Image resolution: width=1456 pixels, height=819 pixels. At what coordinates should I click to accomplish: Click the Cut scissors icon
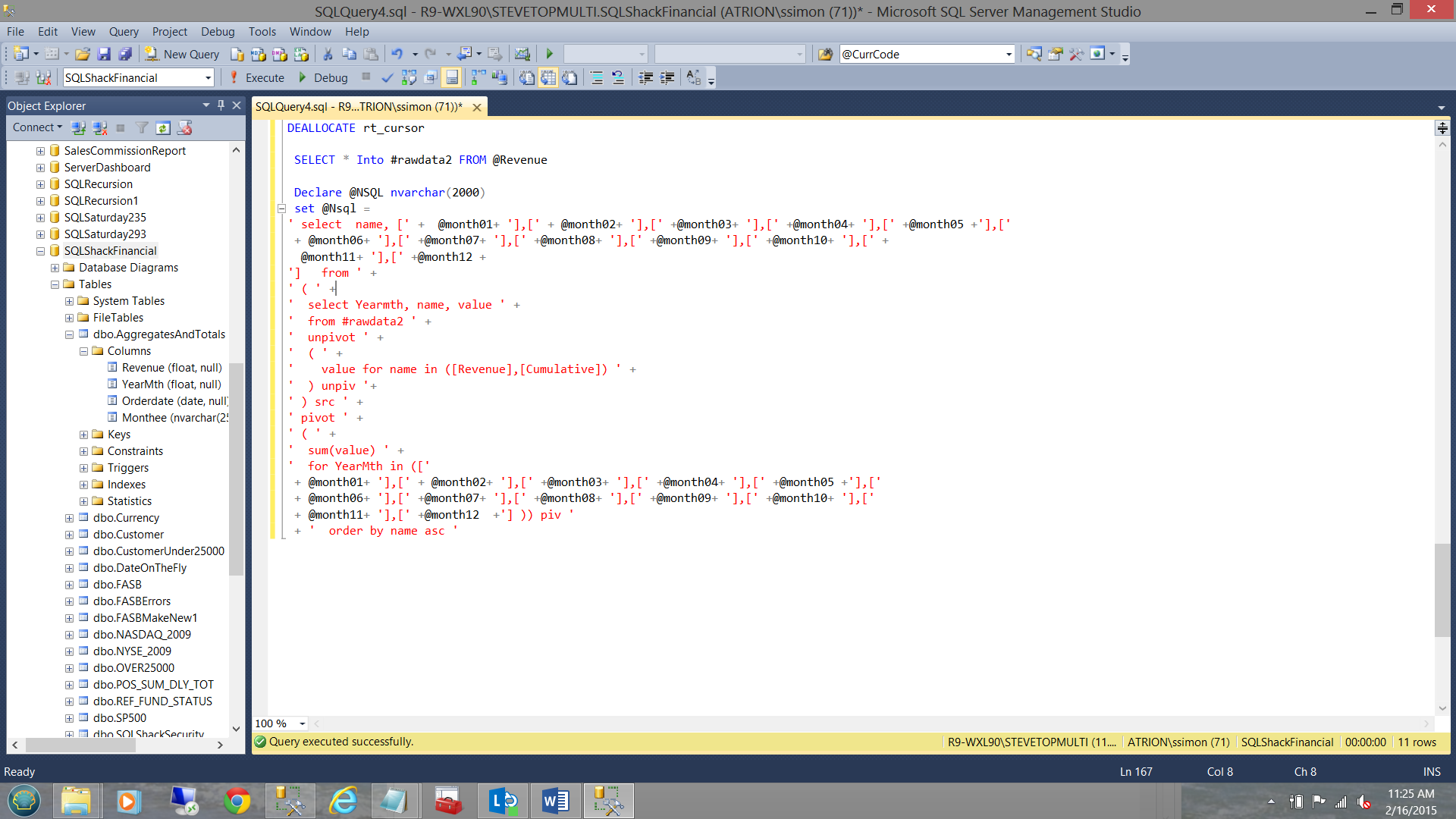point(328,54)
